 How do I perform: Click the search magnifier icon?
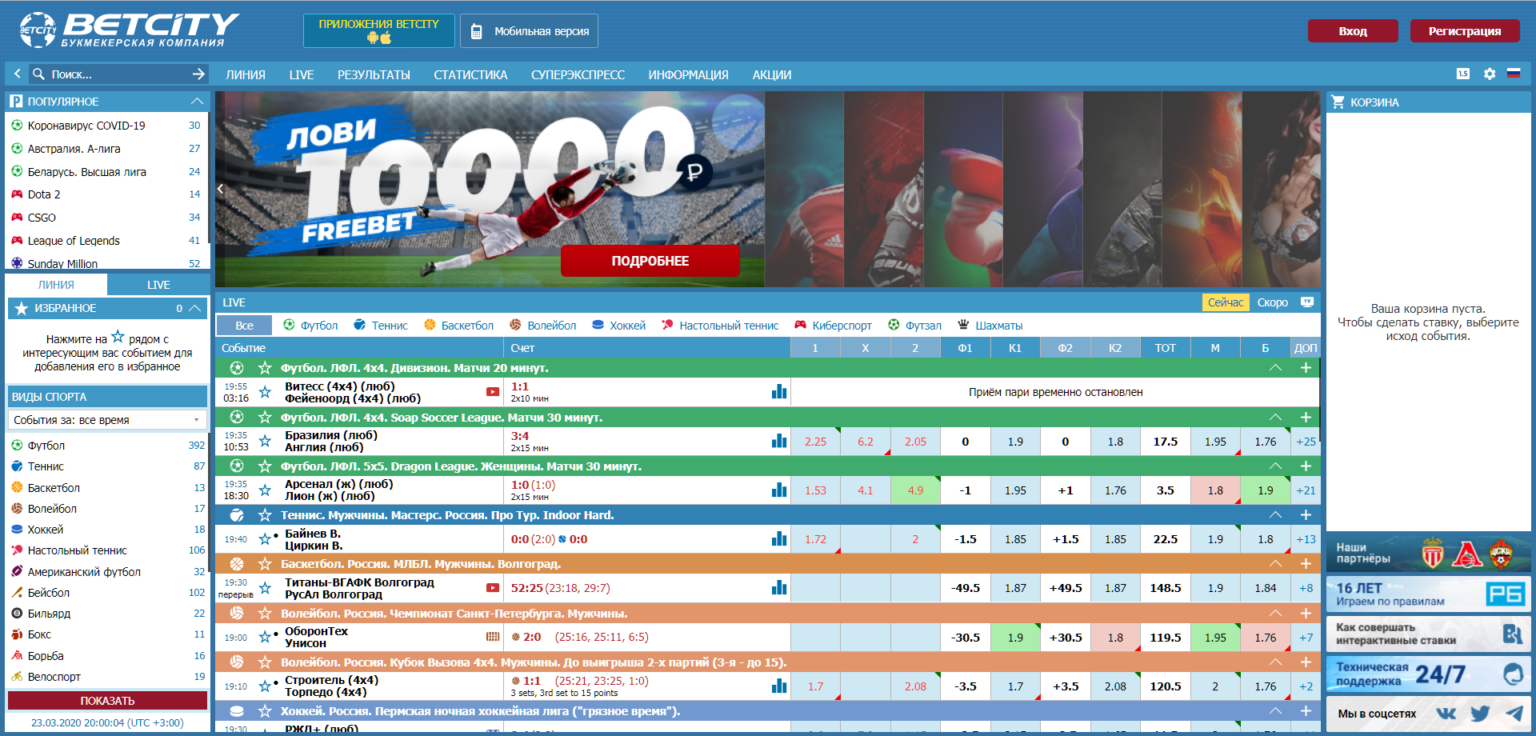[x=38, y=74]
